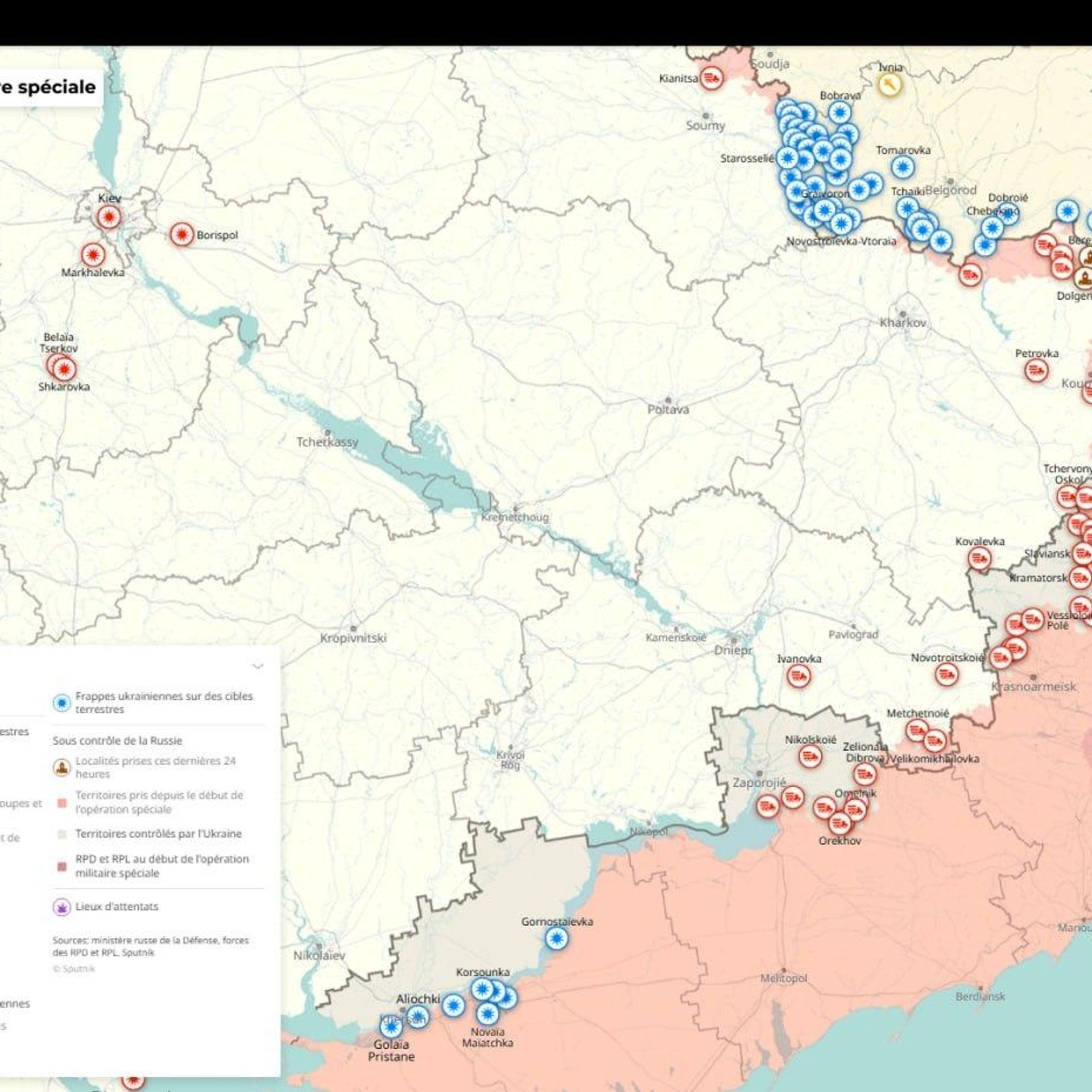Click the Tomarovka blue strike icon
1092x1092 pixels.
point(903,167)
